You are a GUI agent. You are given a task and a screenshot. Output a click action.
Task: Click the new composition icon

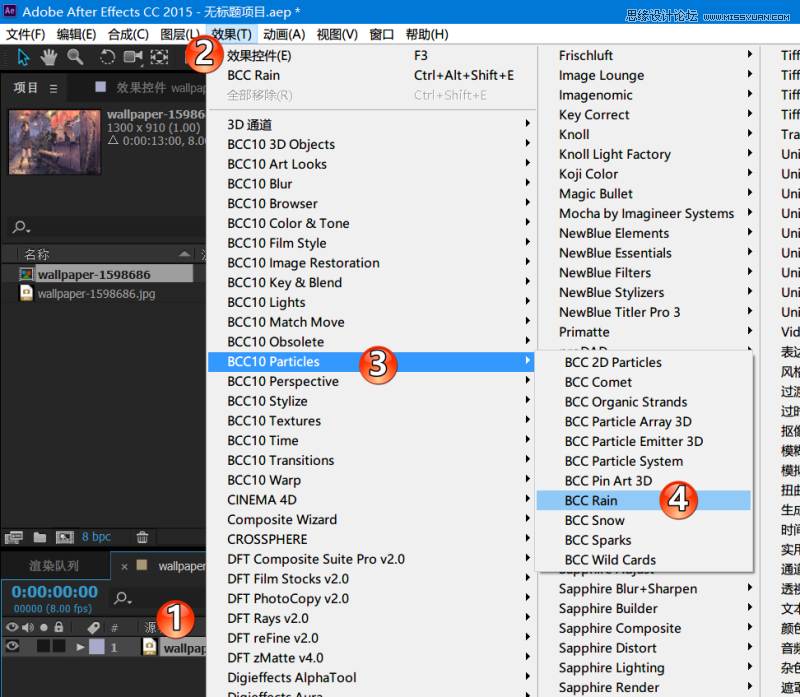point(65,537)
